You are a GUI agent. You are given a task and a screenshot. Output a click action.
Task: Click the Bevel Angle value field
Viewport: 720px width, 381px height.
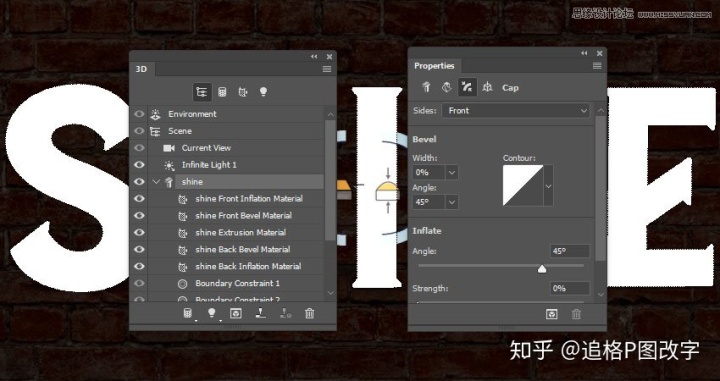pyautogui.click(x=429, y=202)
